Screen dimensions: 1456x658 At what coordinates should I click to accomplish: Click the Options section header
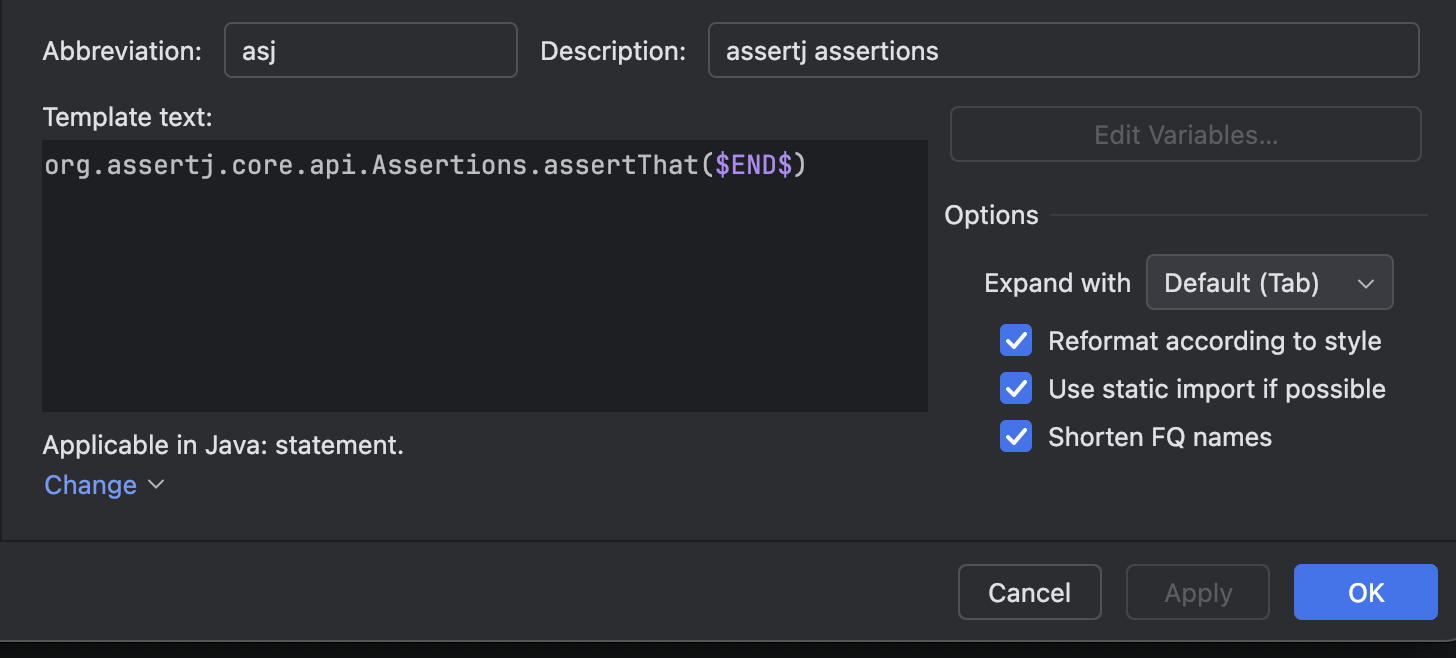pyautogui.click(x=991, y=215)
